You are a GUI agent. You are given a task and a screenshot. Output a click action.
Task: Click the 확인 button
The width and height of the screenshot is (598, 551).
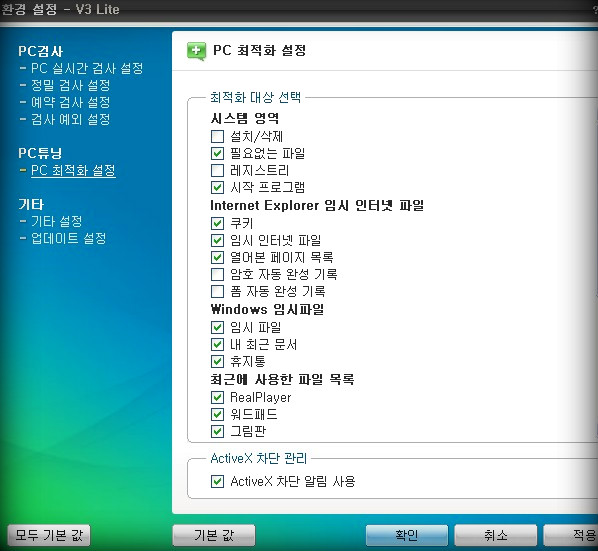click(x=407, y=535)
